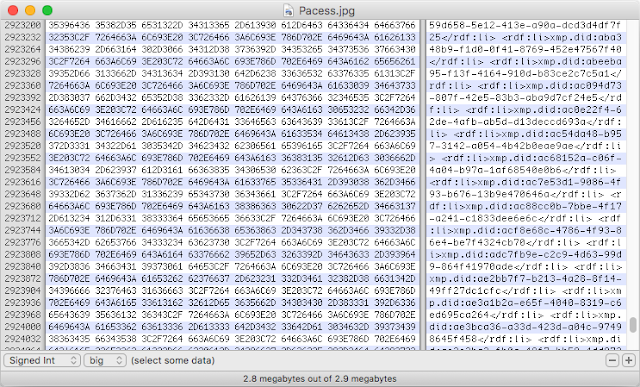The width and height of the screenshot is (640, 387).
Task: Click ASCII row starting '93-b676-13b9e470646a'
Action: [525, 194]
